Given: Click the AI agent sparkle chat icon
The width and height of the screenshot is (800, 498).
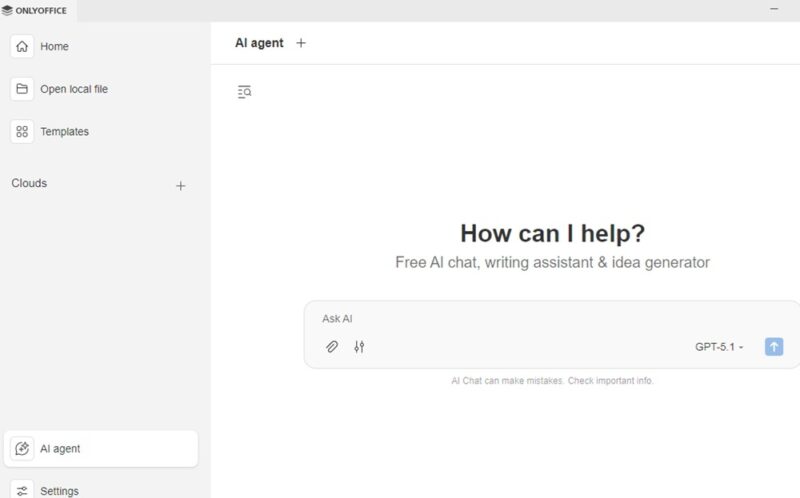Looking at the screenshot, I should pyautogui.click(x=22, y=449).
